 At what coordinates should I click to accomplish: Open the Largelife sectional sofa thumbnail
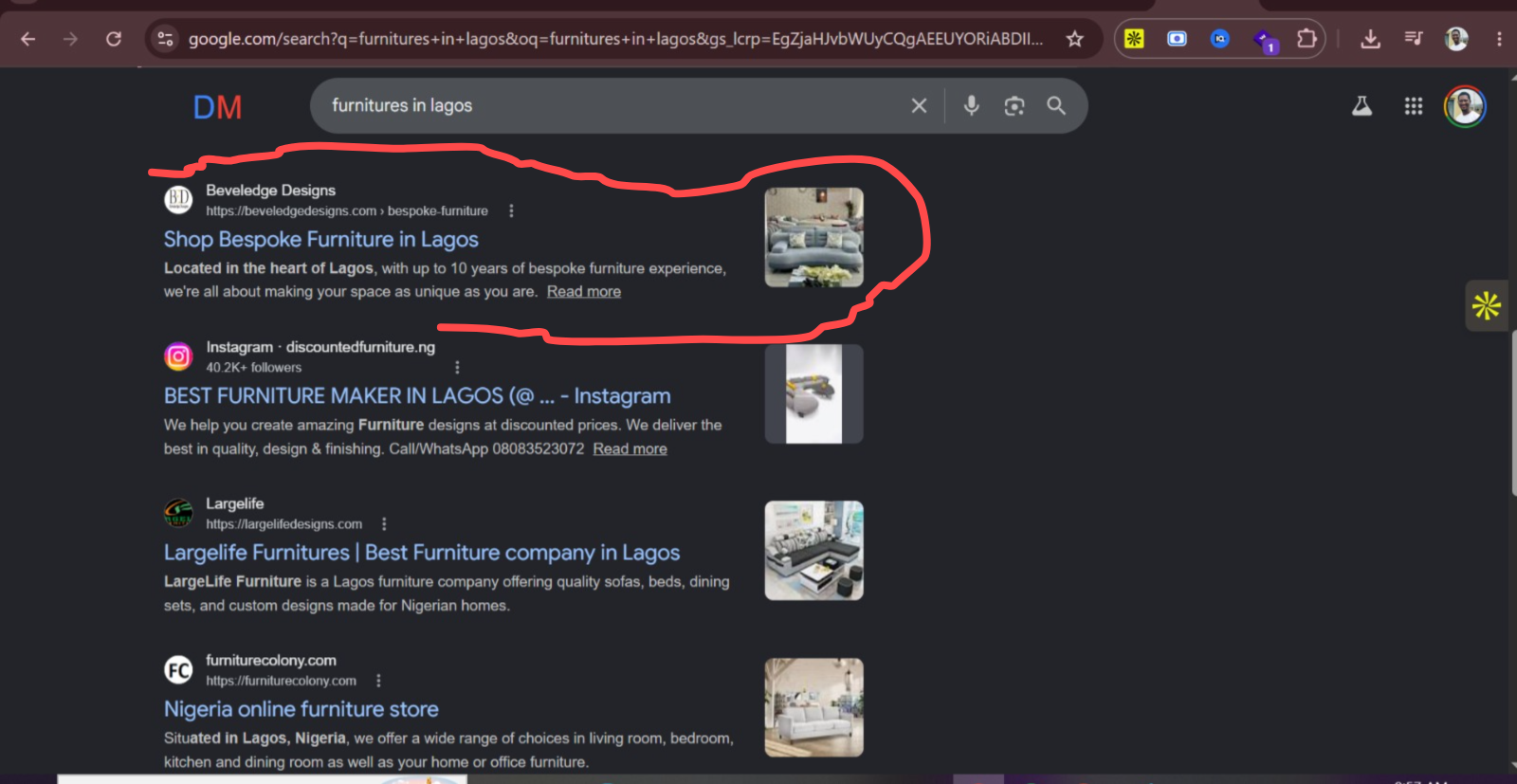[814, 551]
